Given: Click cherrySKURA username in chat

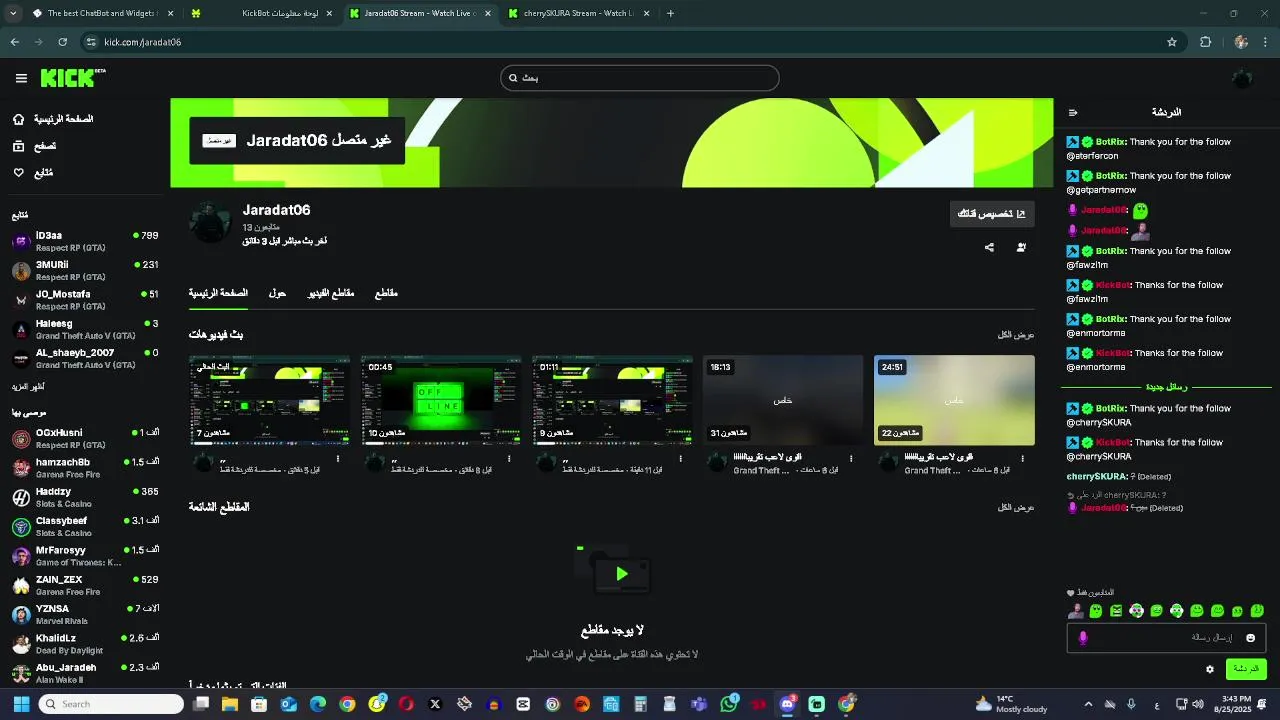Looking at the screenshot, I should click(1097, 477).
